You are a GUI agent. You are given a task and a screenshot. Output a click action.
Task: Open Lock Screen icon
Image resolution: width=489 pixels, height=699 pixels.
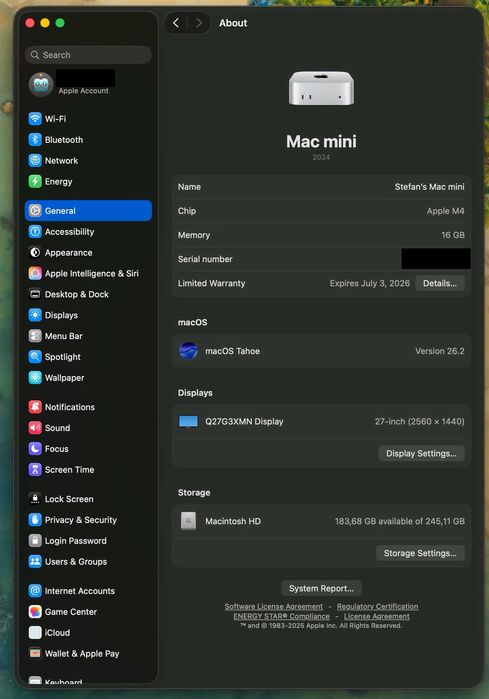tap(35, 499)
